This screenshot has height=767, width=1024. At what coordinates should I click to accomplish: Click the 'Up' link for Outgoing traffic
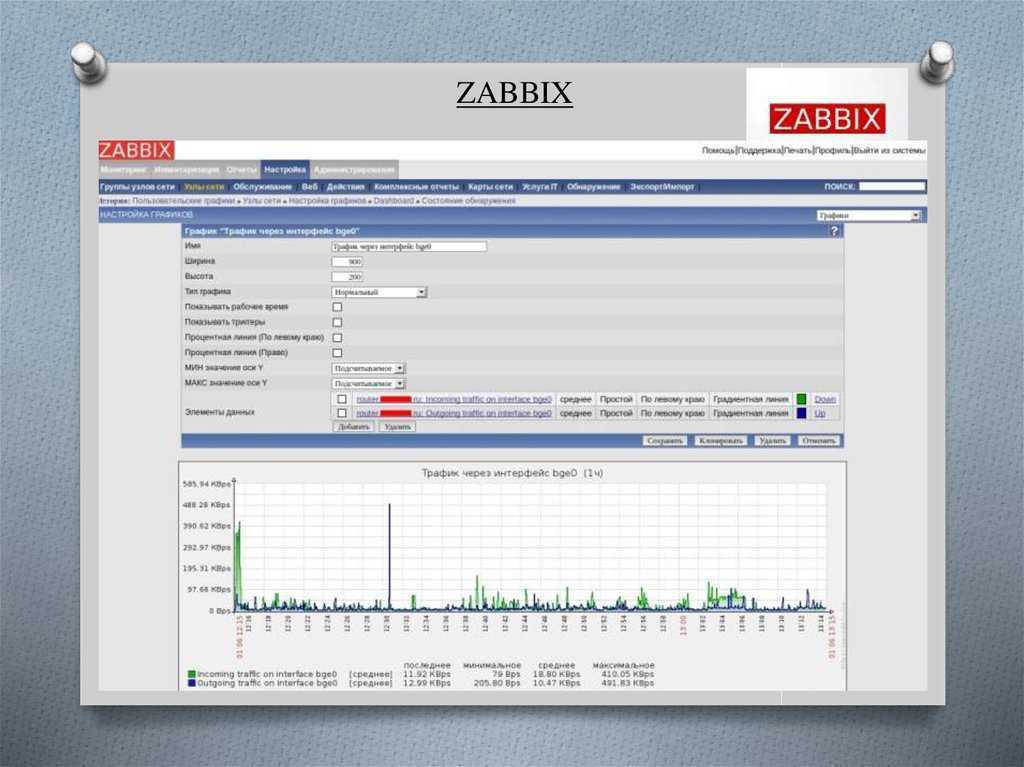click(x=820, y=414)
